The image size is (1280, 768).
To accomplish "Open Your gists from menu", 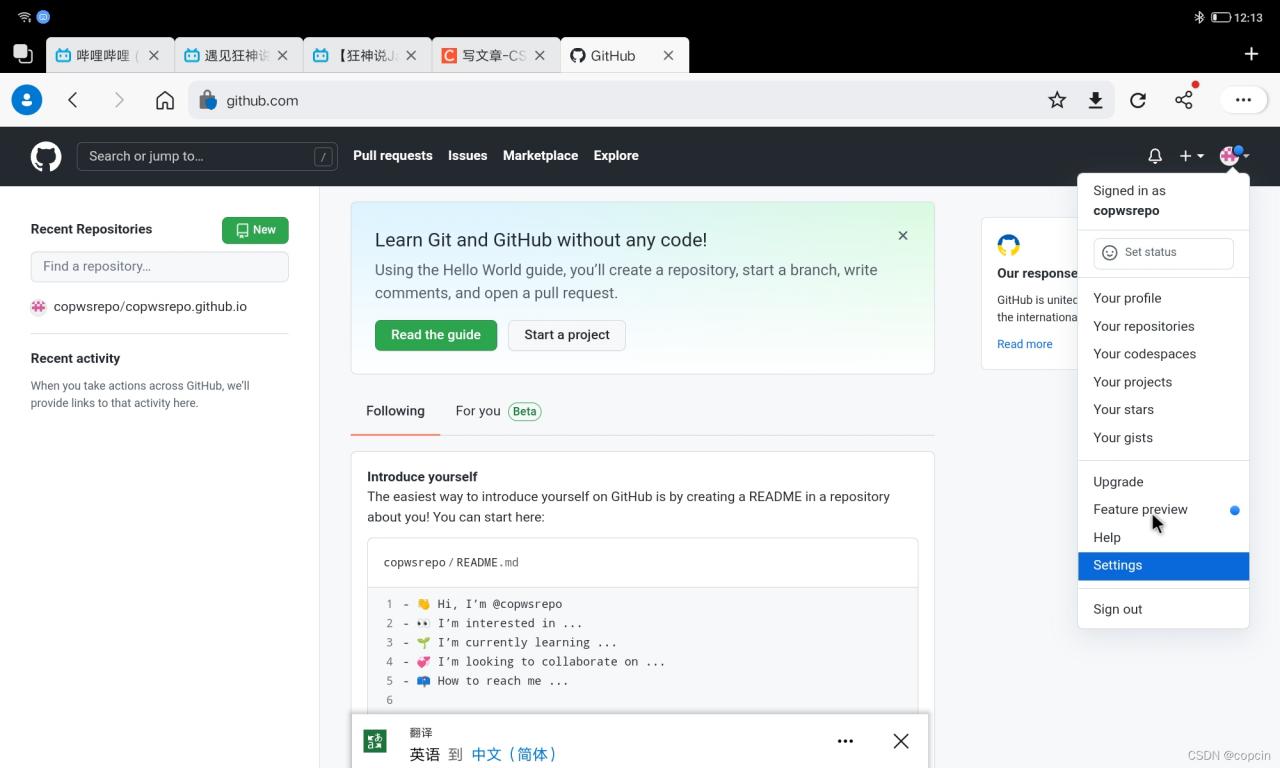I will click(x=1163, y=438).
